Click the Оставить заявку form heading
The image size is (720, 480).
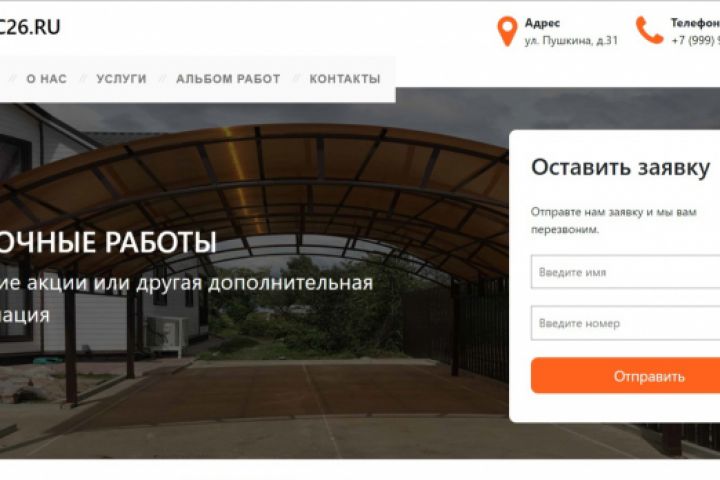[620, 167]
